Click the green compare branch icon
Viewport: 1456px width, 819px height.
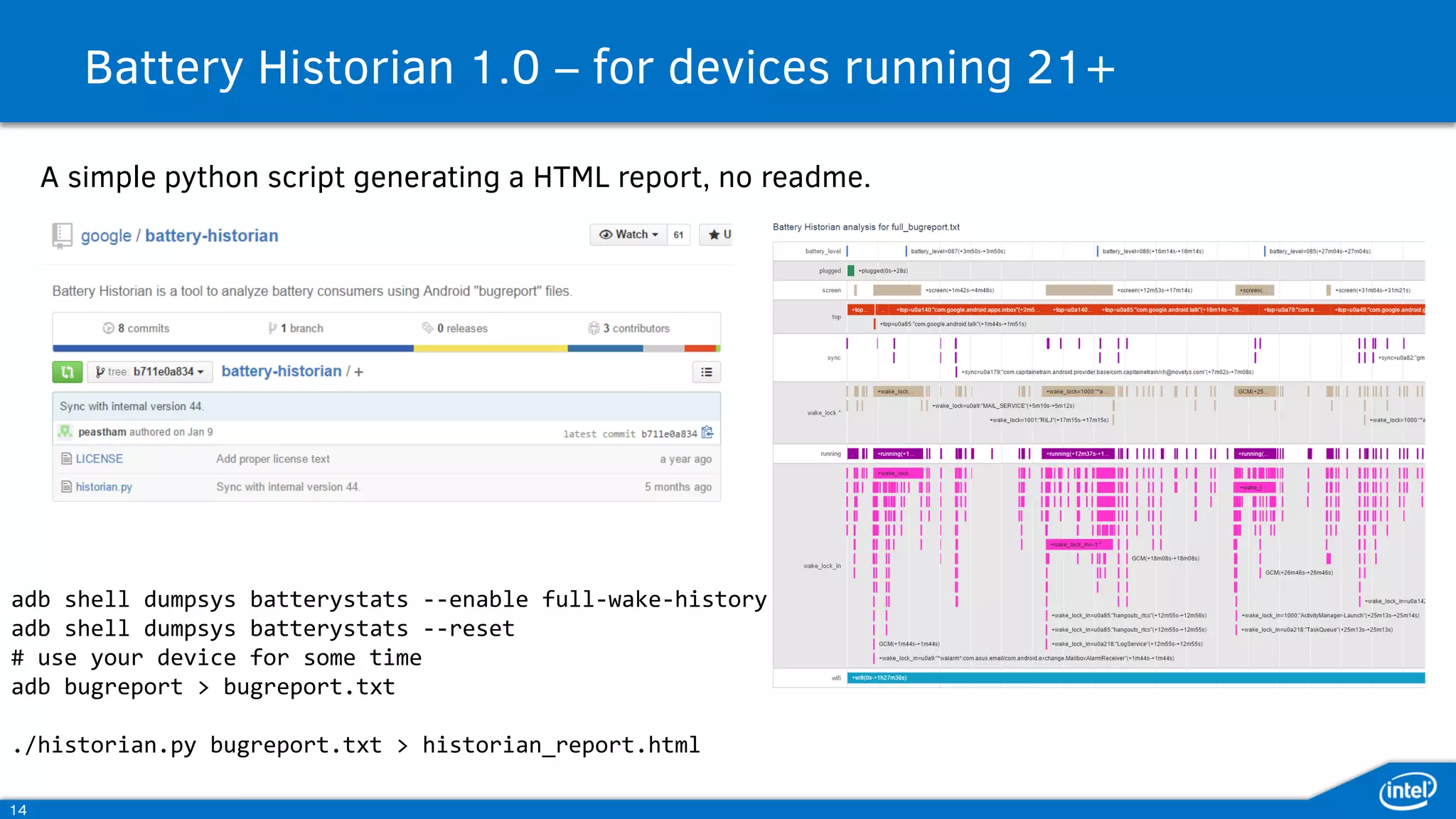(x=68, y=372)
